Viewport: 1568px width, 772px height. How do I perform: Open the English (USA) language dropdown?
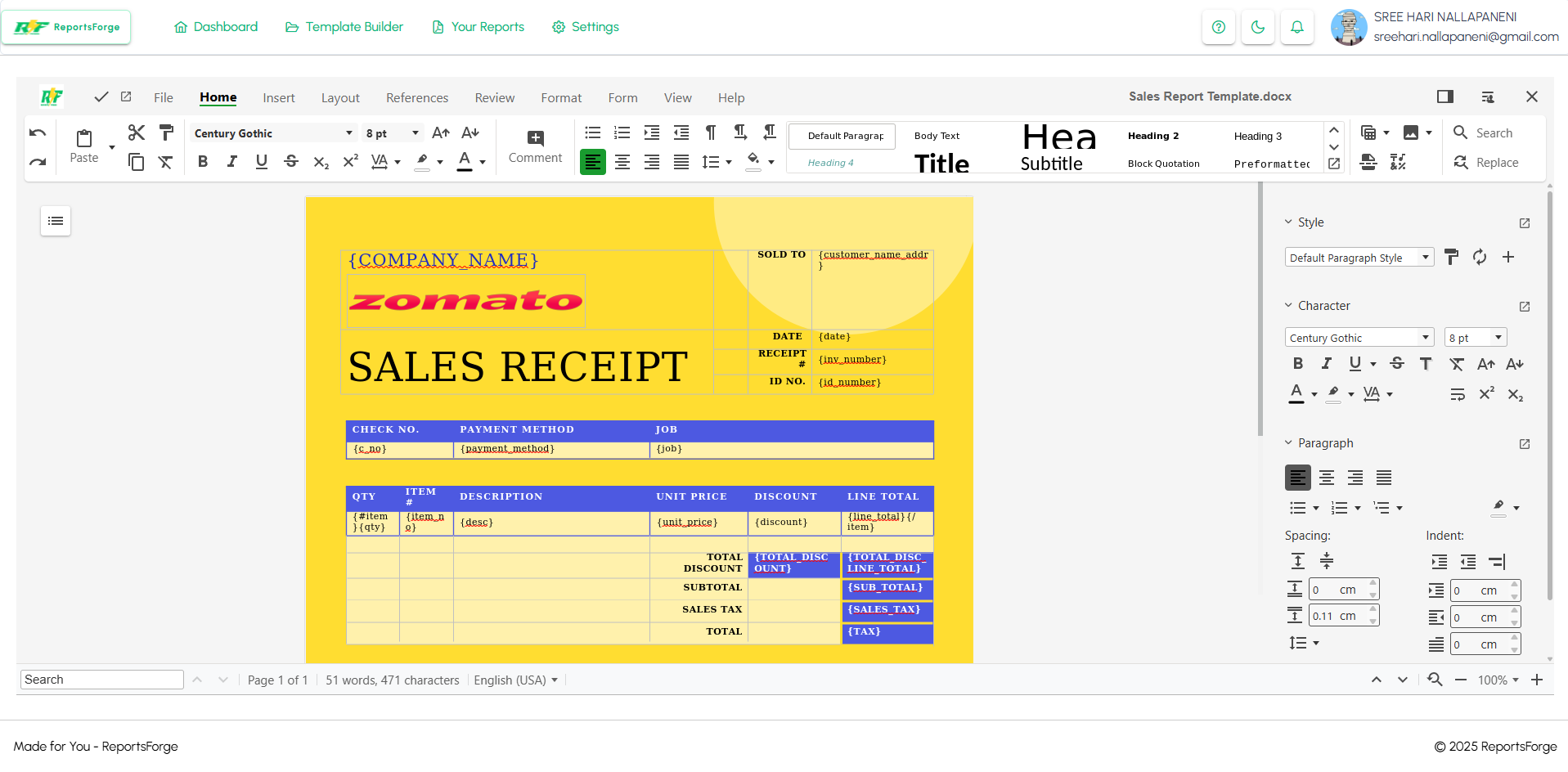point(516,680)
